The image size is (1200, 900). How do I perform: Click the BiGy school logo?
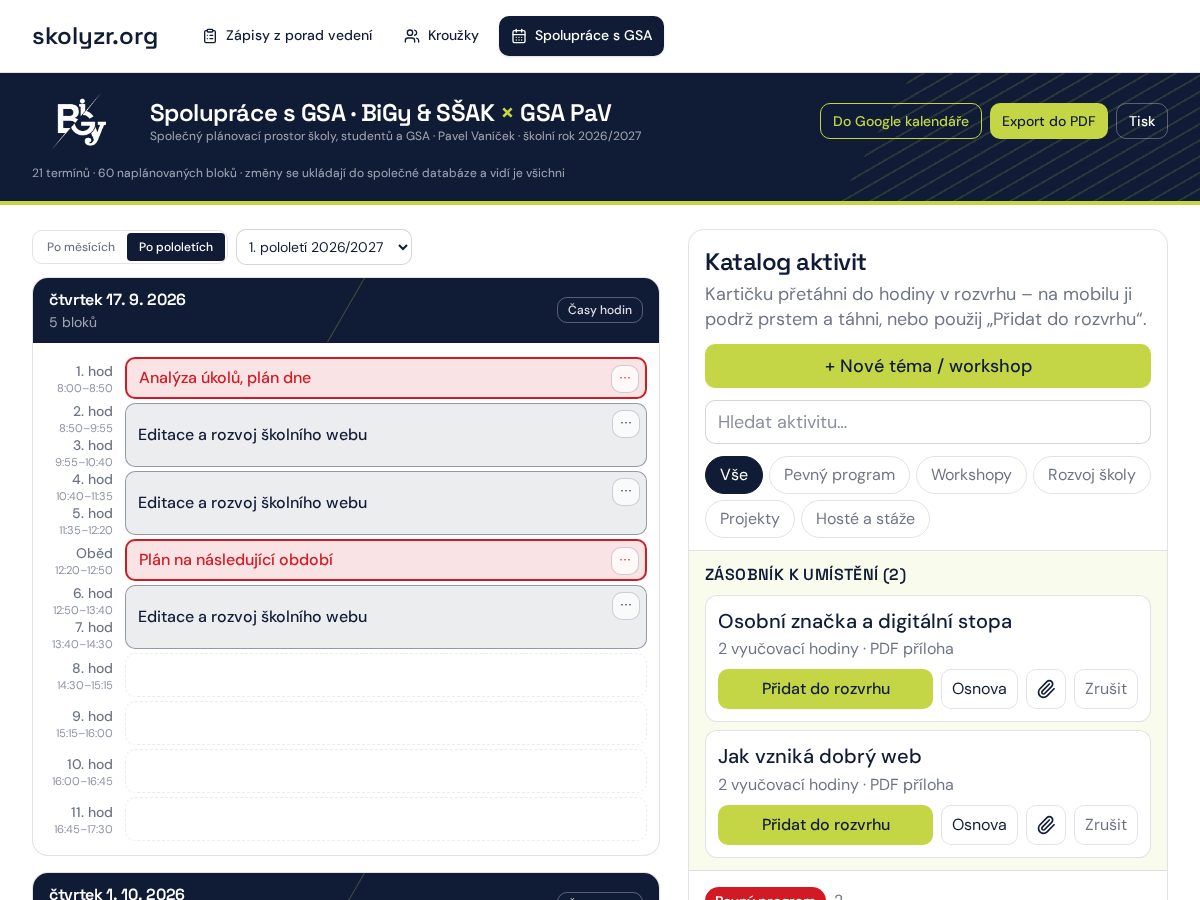coord(80,122)
